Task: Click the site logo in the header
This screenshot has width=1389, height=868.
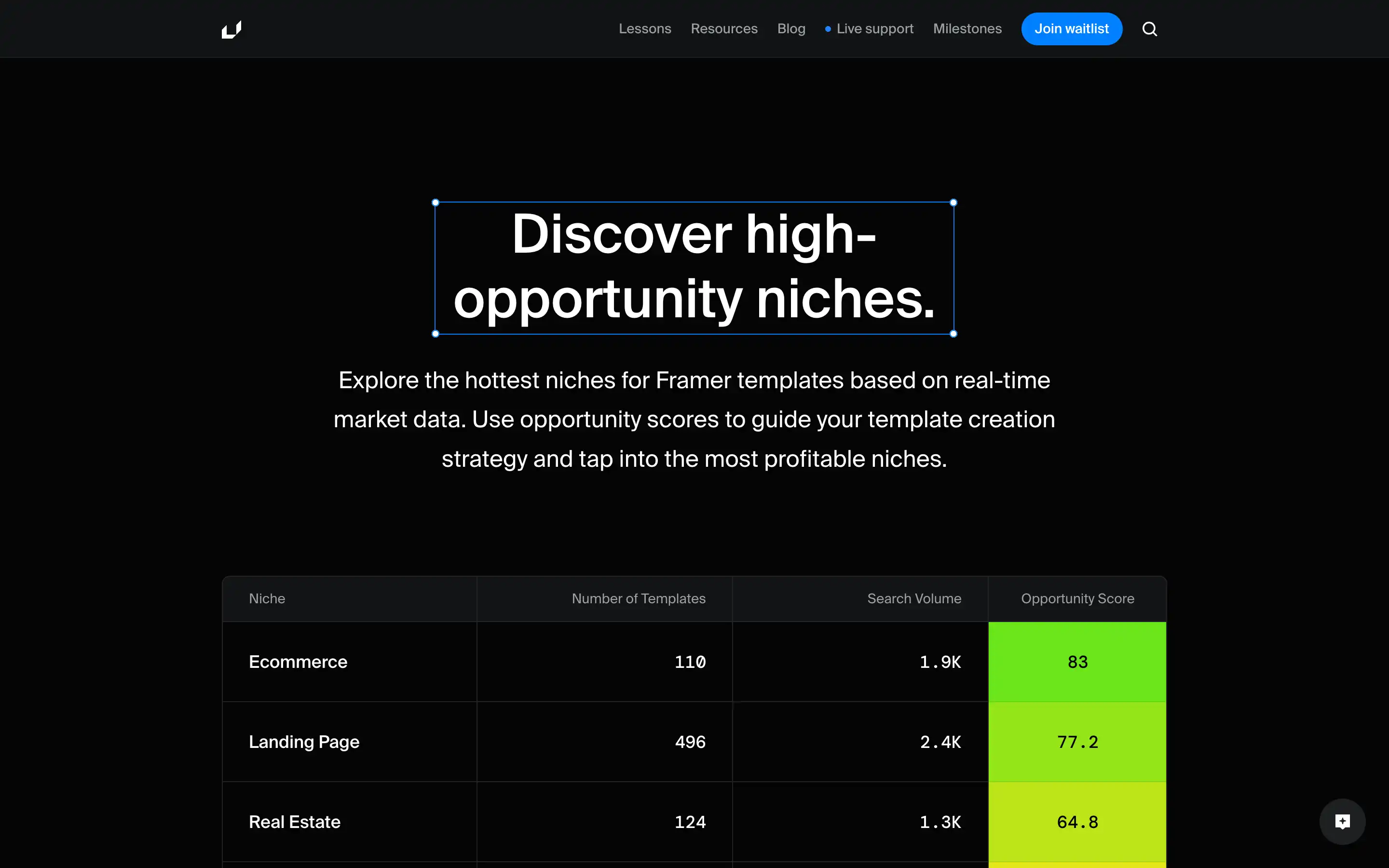Action: click(x=231, y=29)
